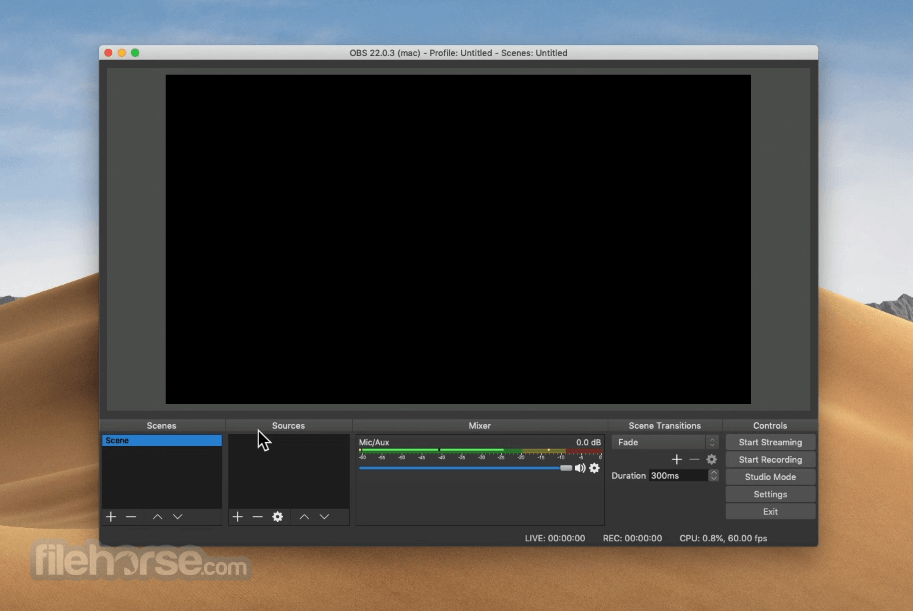
Task: Move source up with arrow icon
Action: pos(304,517)
